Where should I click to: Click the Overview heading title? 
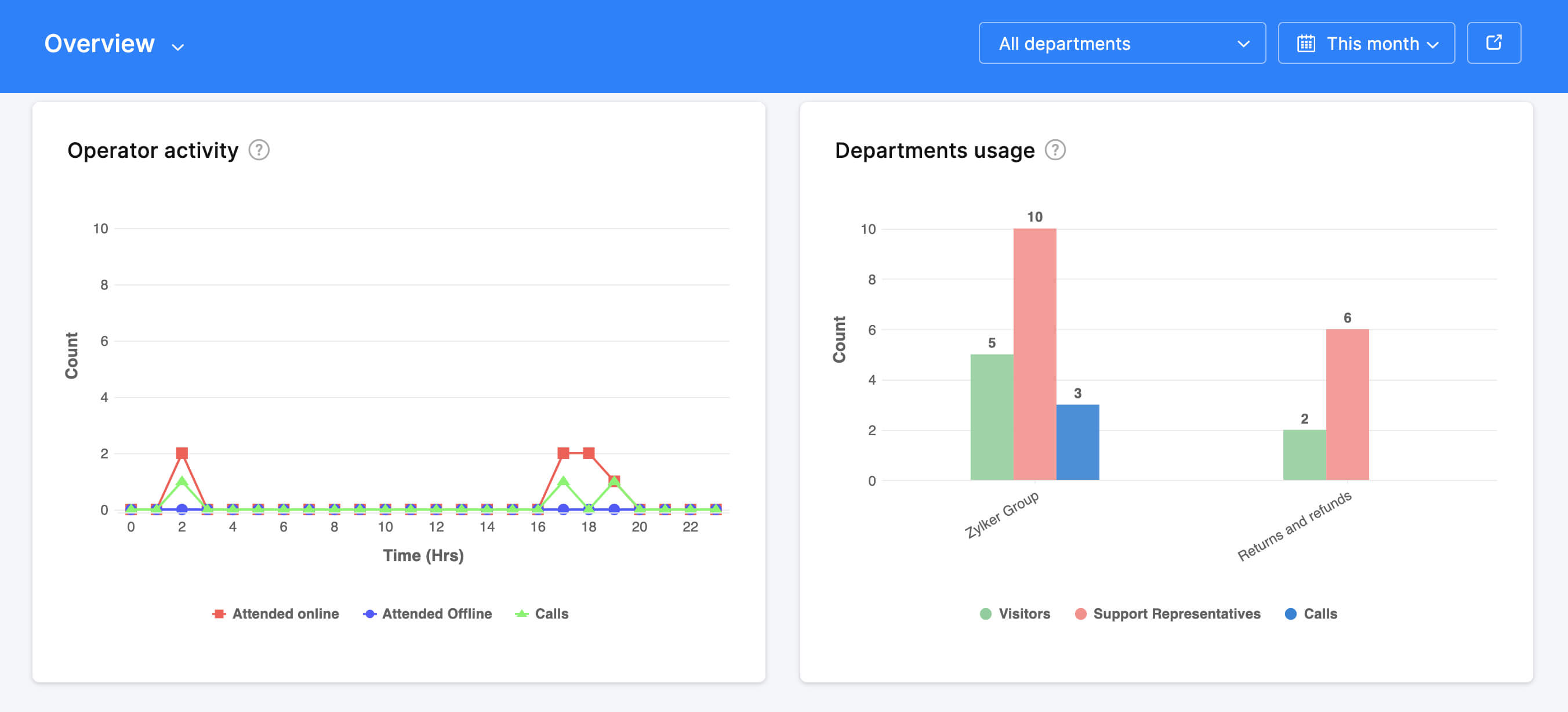99,44
